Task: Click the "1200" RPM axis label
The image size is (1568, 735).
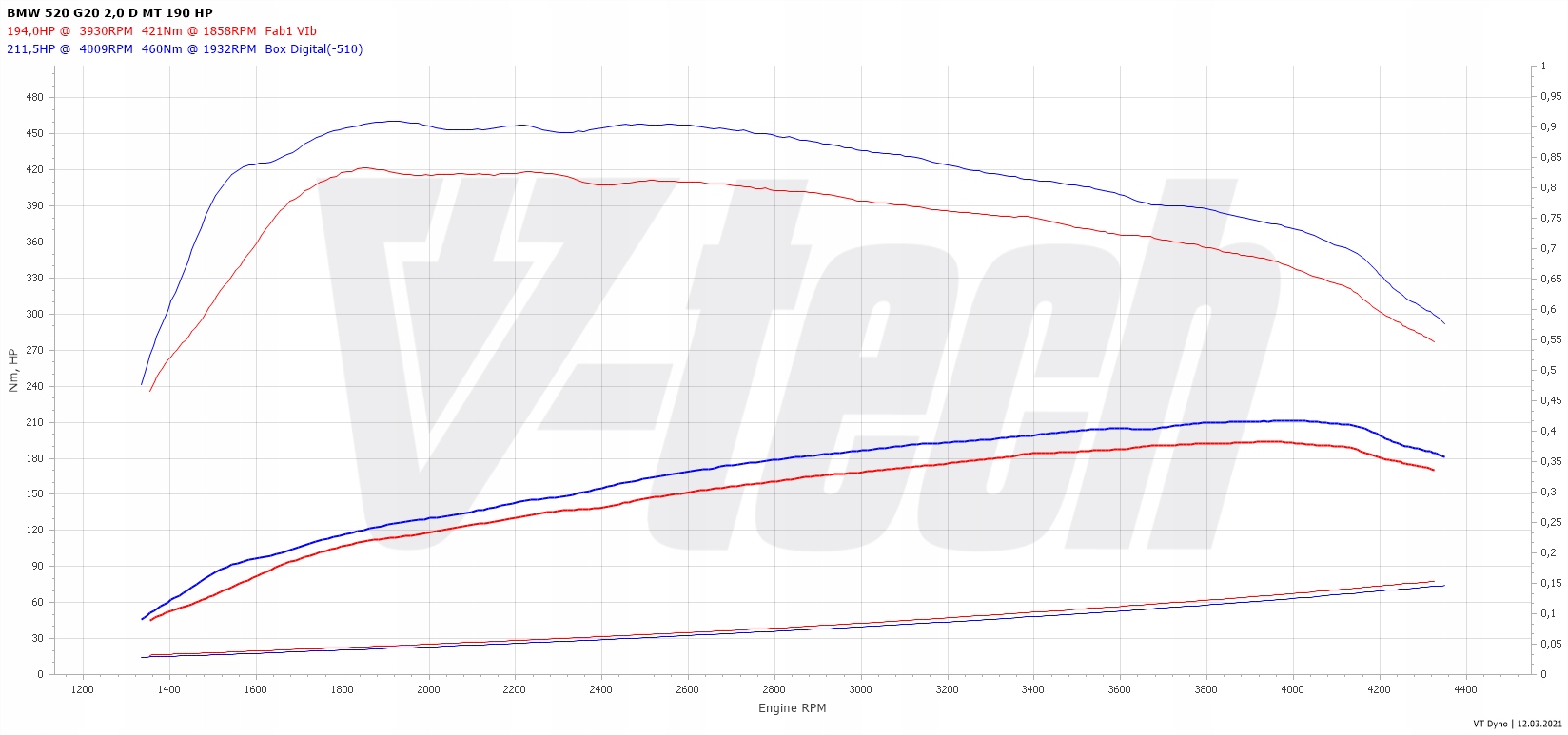Action: pos(83,689)
